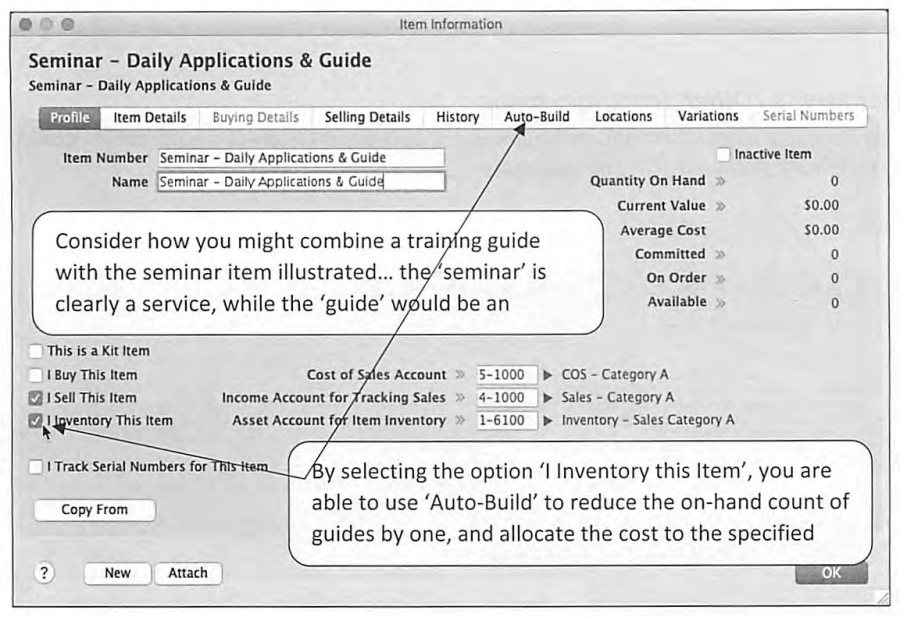Click Income Account for Tracking Sales arrows
Image resolution: width=900 pixels, height=617 pixels.
coord(460,397)
